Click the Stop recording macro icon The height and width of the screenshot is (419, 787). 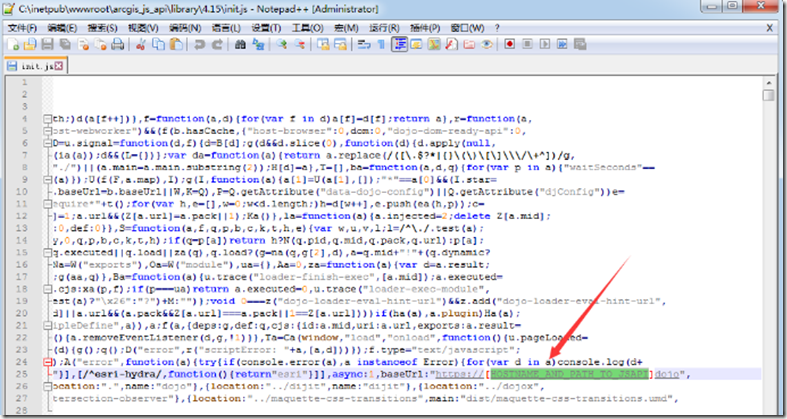(x=527, y=44)
